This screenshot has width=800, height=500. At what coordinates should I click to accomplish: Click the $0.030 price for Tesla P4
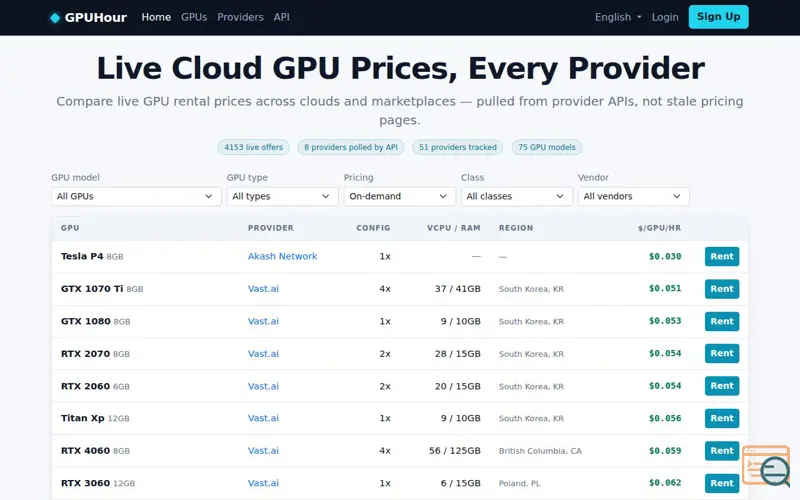tap(665, 257)
